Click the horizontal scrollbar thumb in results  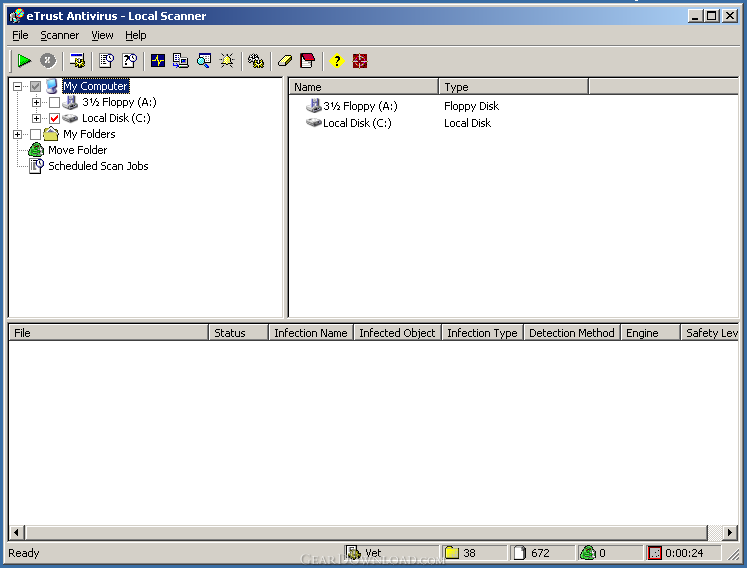pos(366,532)
